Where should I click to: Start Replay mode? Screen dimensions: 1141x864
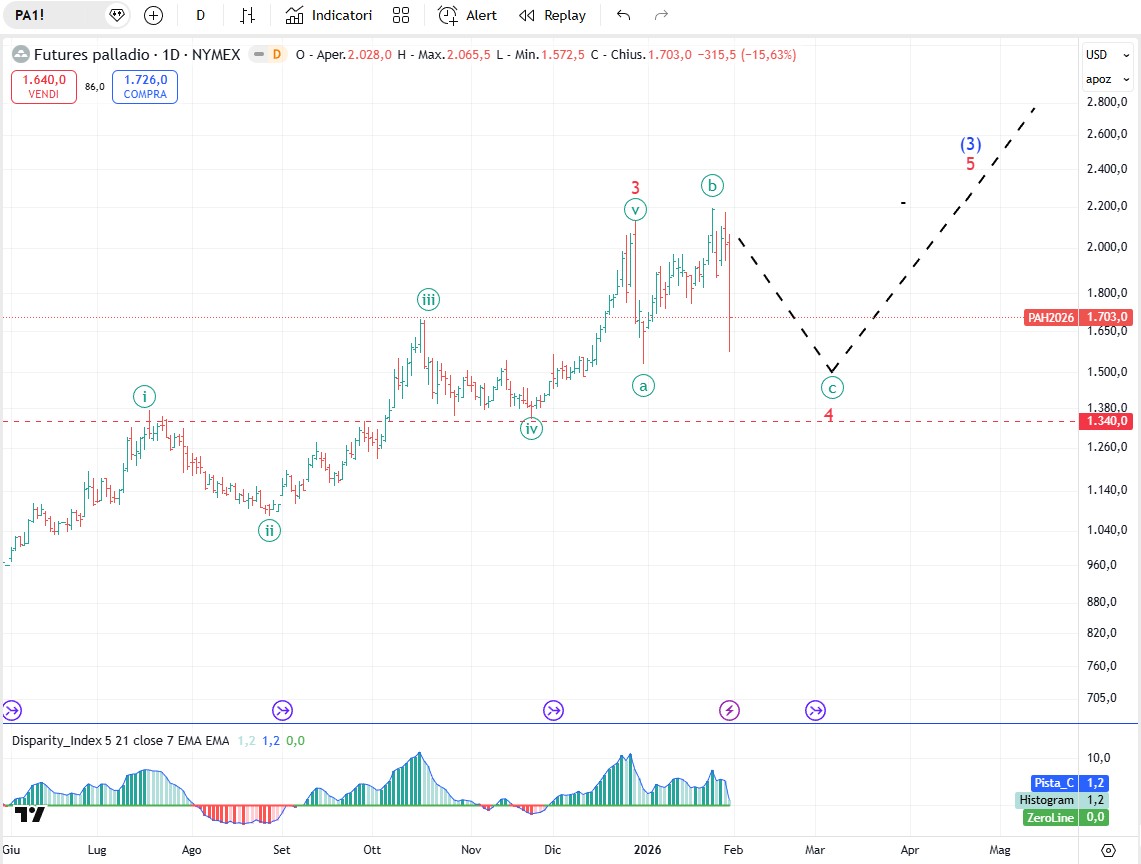(x=552, y=15)
